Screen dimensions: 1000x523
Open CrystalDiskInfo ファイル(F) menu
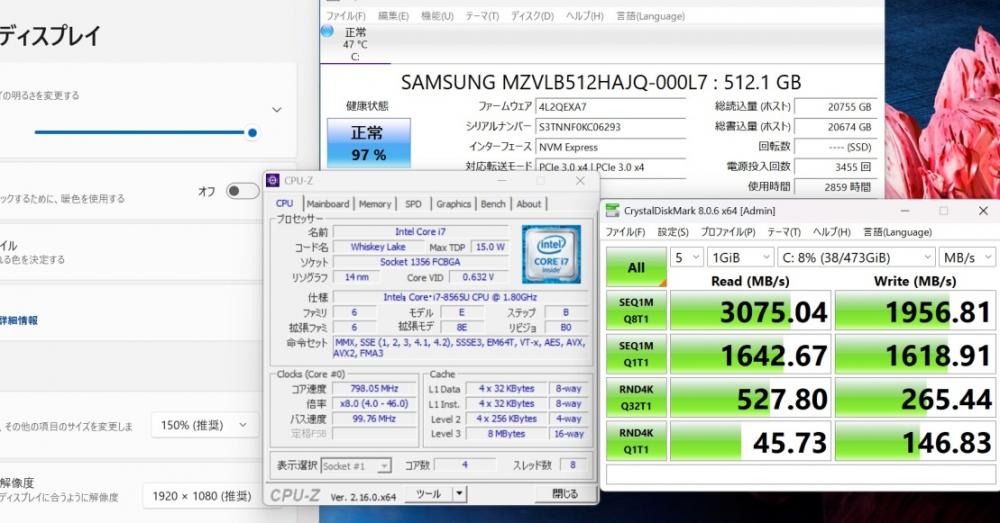pos(346,16)
